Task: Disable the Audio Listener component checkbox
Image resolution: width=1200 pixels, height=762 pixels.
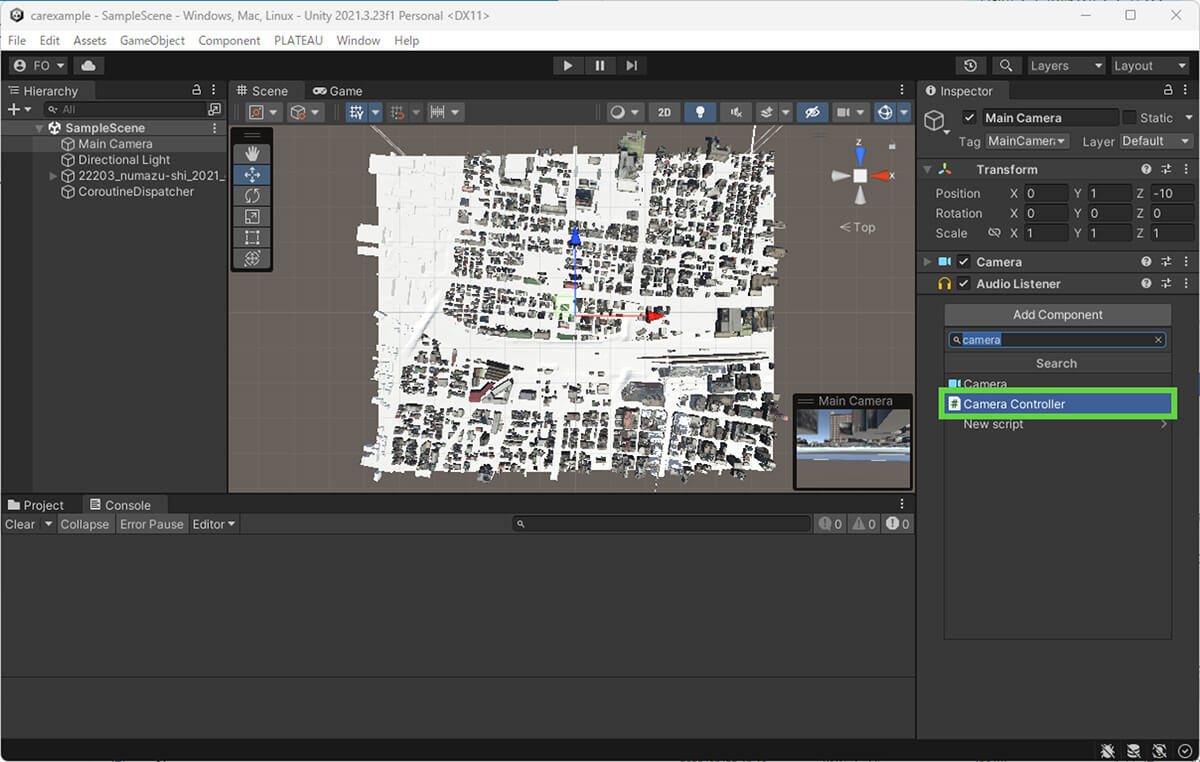Action: [x=963, y=284]
